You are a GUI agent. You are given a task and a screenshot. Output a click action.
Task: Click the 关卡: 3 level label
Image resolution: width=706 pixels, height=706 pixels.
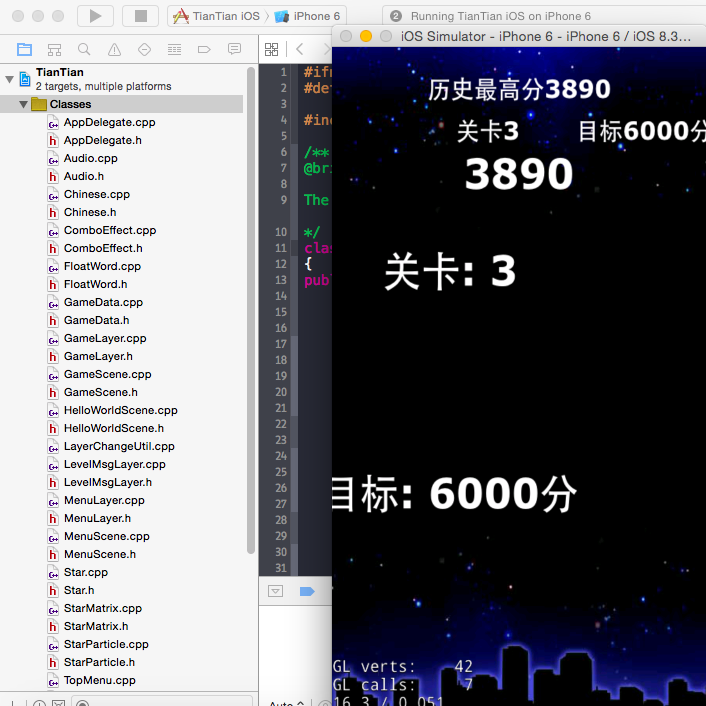tap(450, 272)
